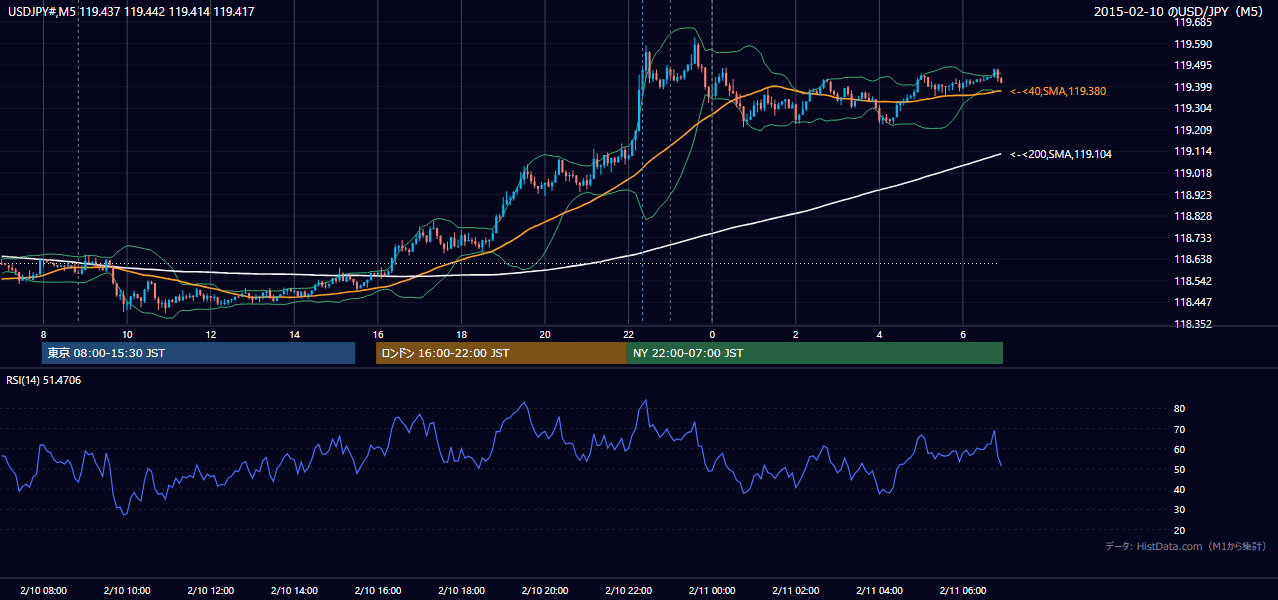This screenshot has height=600, width=1278.
Task: Click price level 119.304 on axis
Action: (1192, 108)
